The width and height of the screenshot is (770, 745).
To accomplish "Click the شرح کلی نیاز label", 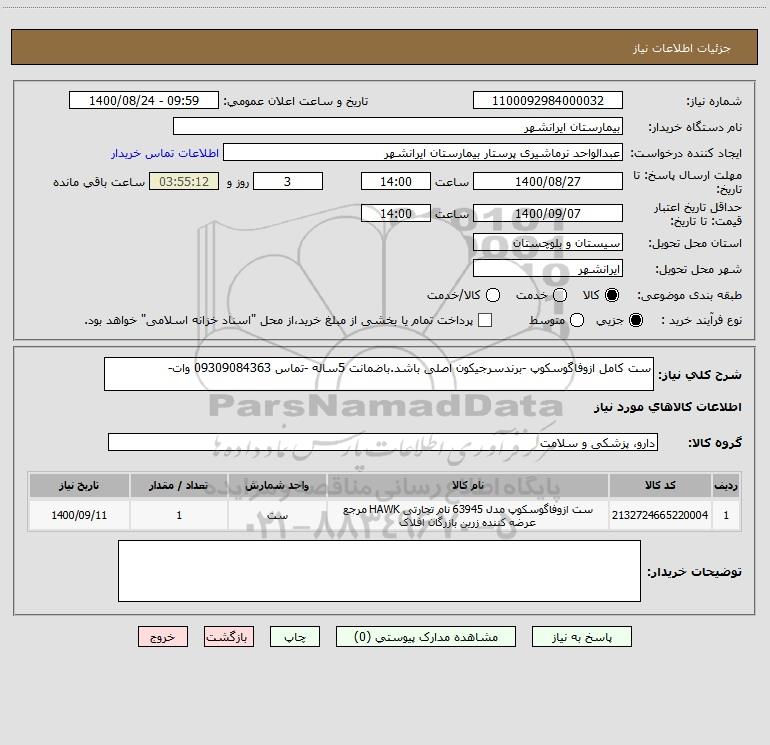I will [x=700, y=375].
